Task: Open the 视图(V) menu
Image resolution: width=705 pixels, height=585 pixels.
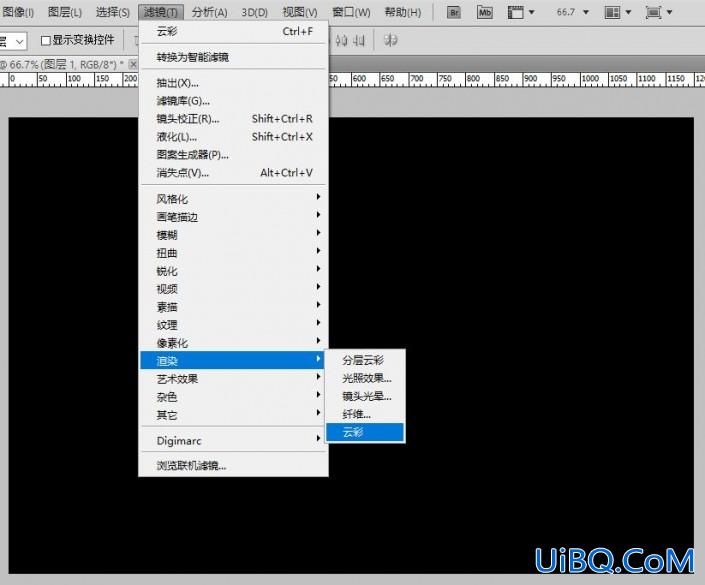Action: click(x=299, y=12)
